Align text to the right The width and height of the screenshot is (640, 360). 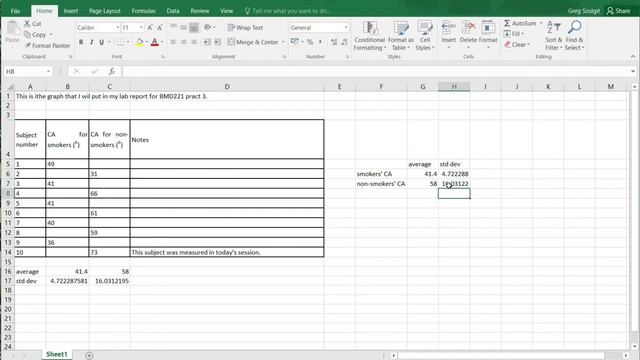(x=194, y=42)
